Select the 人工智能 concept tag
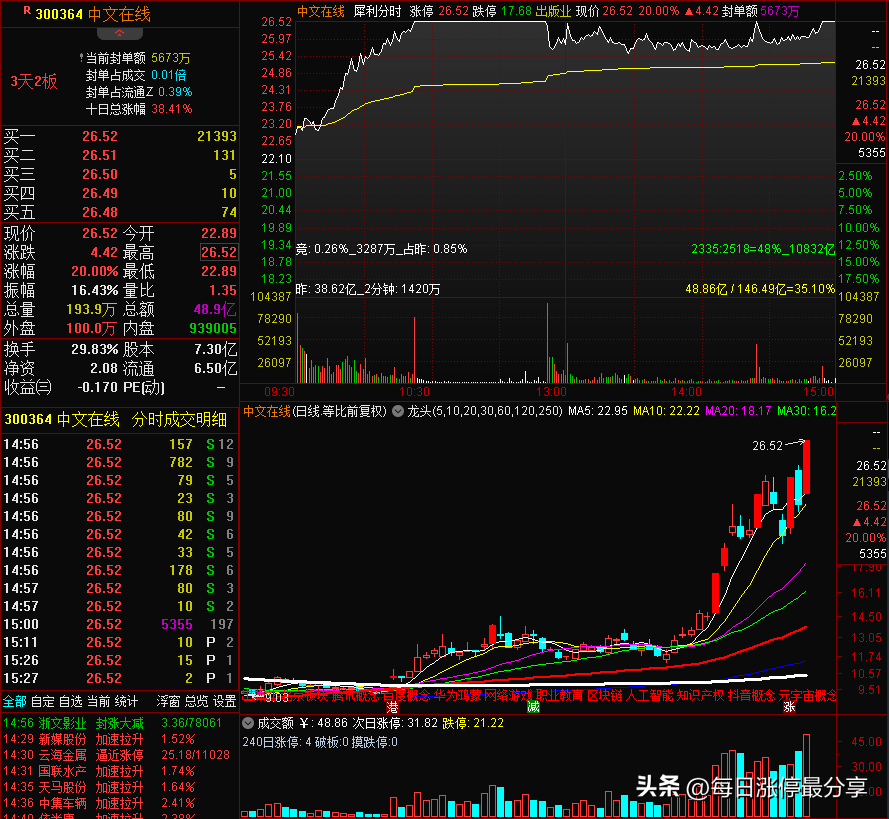Image resolution: width=889 pixels, height=819 pixels. coord(649,695)
